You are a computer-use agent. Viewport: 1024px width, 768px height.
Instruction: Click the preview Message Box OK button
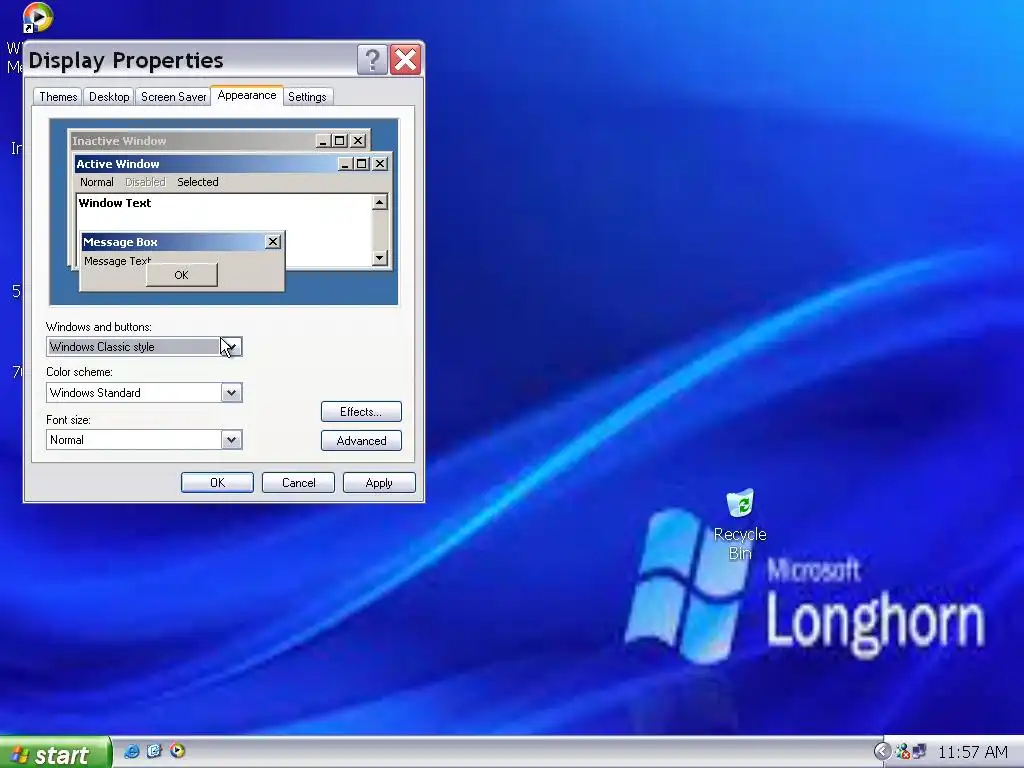pyautogui.click(x=182, y=275)
